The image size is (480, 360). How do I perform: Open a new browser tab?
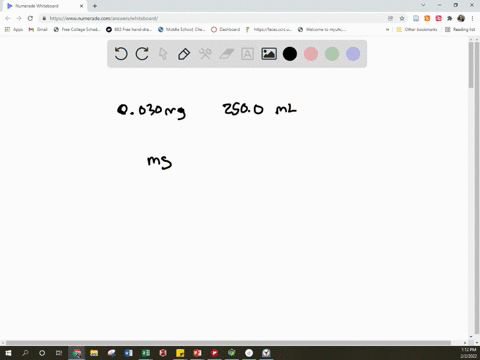point(95,6)
